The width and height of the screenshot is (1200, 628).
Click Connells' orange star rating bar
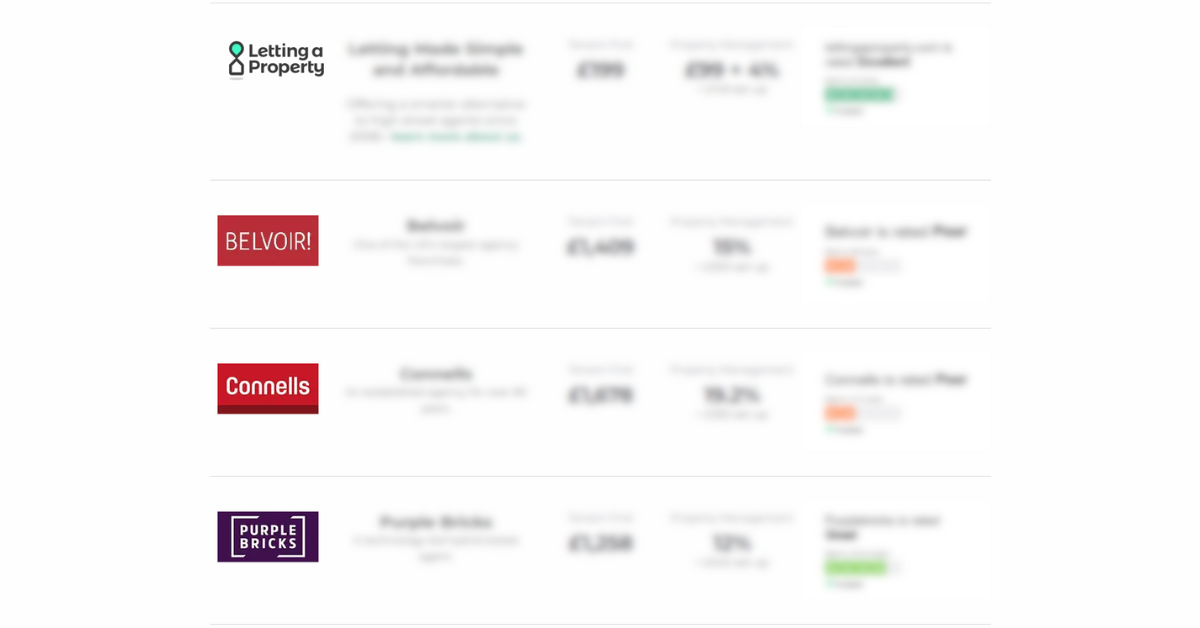(x=862, y=413)
